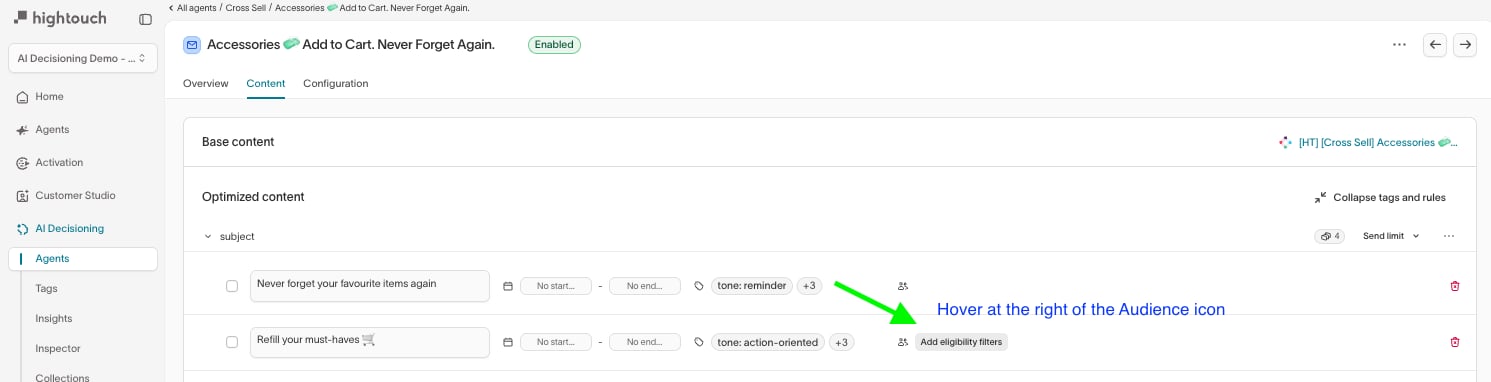Edit the Refill your must-haves field
The height and width of the screenshot is (382, 1491).
point(370,342)
